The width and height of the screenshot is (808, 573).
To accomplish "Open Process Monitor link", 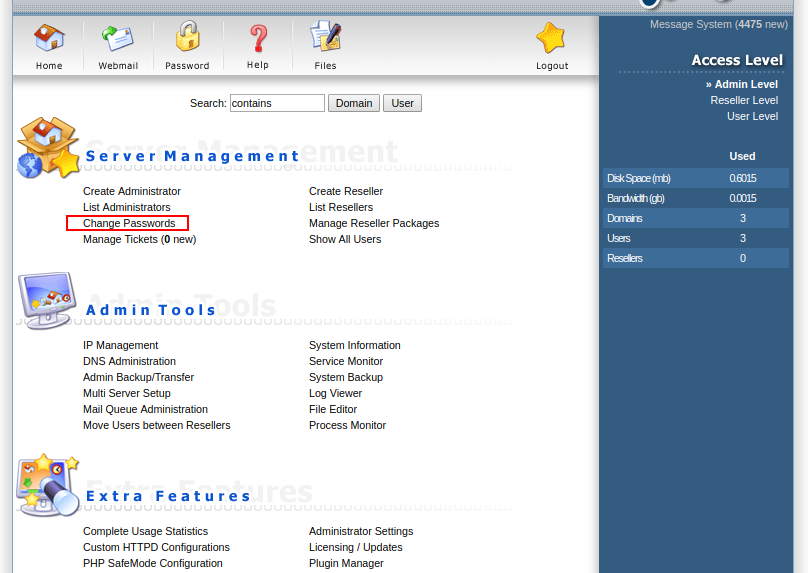I will (x=347, y=425).
